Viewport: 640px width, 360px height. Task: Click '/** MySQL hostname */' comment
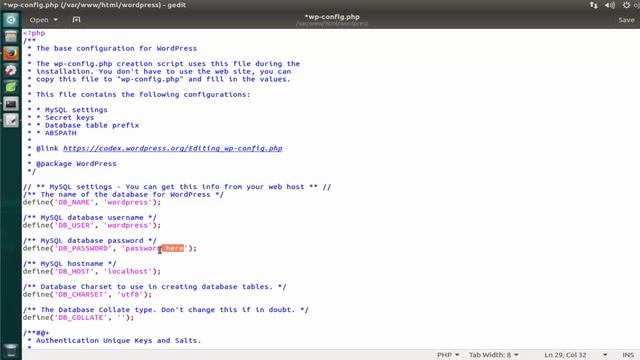pos(70,264)
